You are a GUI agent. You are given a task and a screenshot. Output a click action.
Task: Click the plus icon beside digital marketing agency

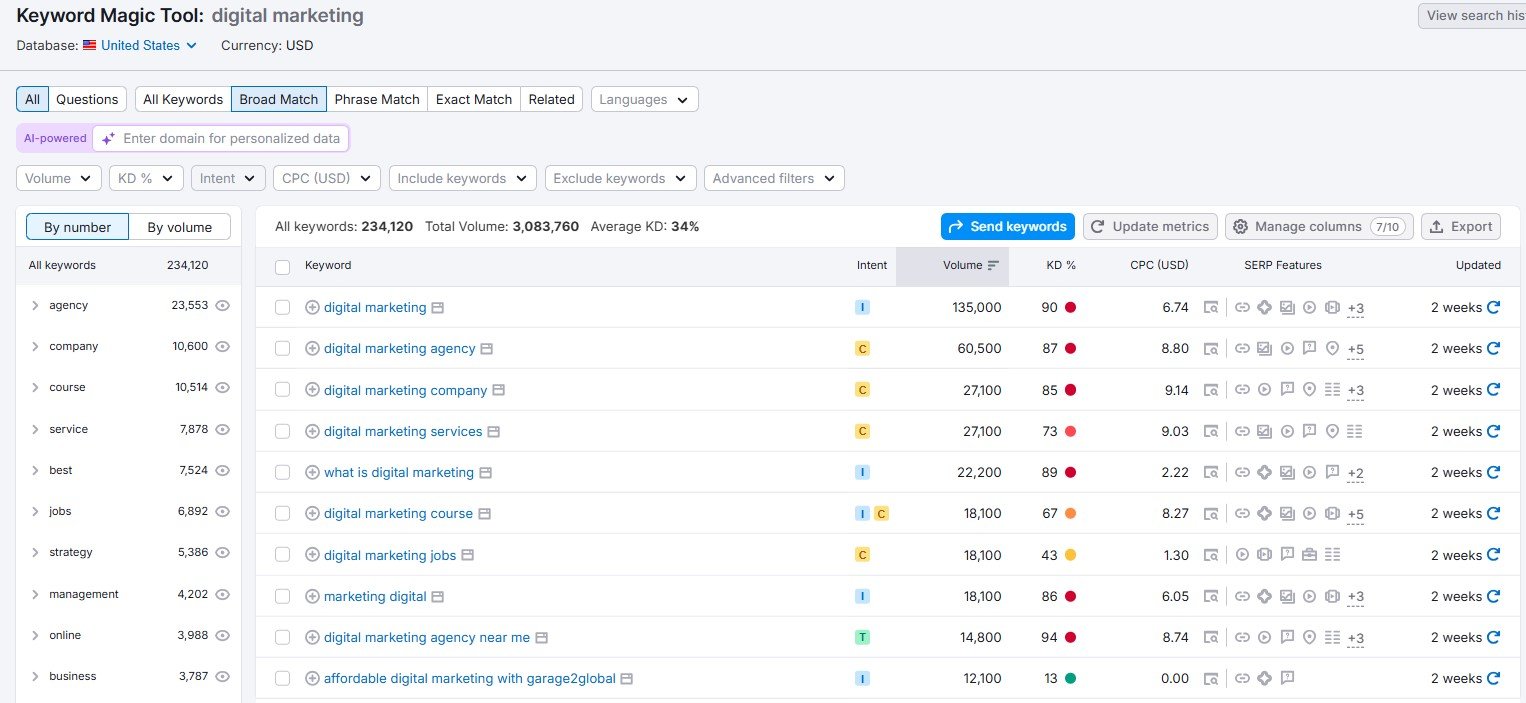[x=311, y=348]
